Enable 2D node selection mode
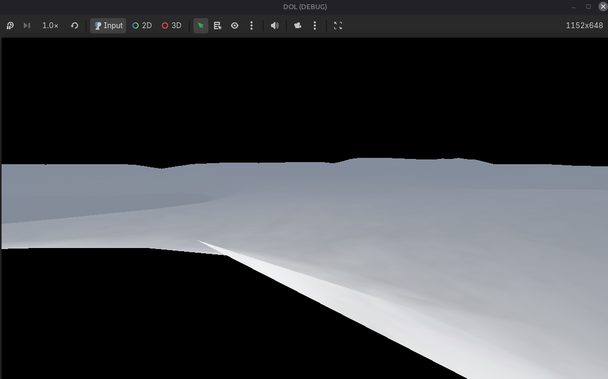Viewport: 608px width, 379px height. (x=142, y=26)
